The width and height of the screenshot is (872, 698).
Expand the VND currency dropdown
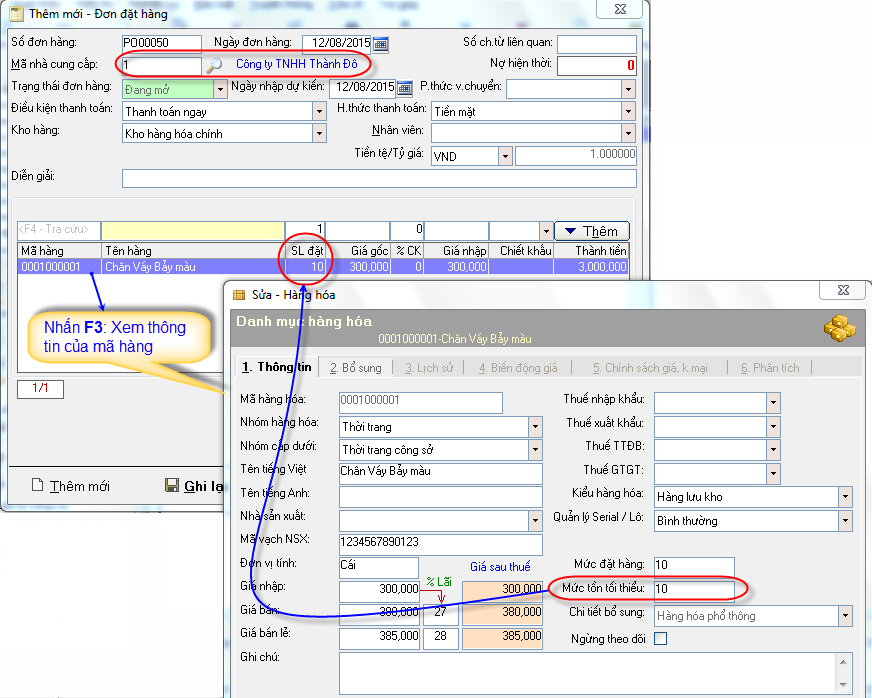[x=505, y=156]
